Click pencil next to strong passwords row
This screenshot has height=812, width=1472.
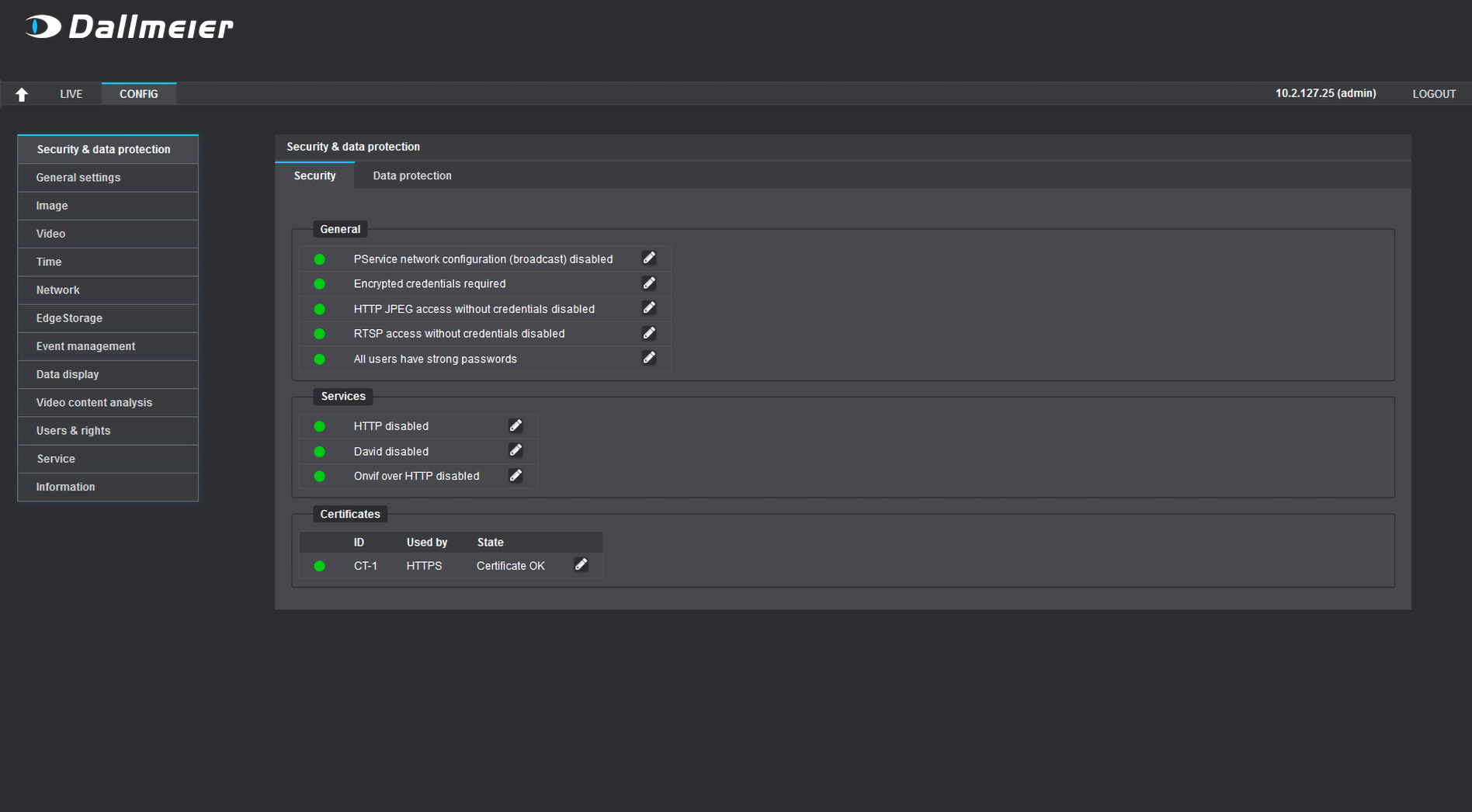click(x=649, y=358)
